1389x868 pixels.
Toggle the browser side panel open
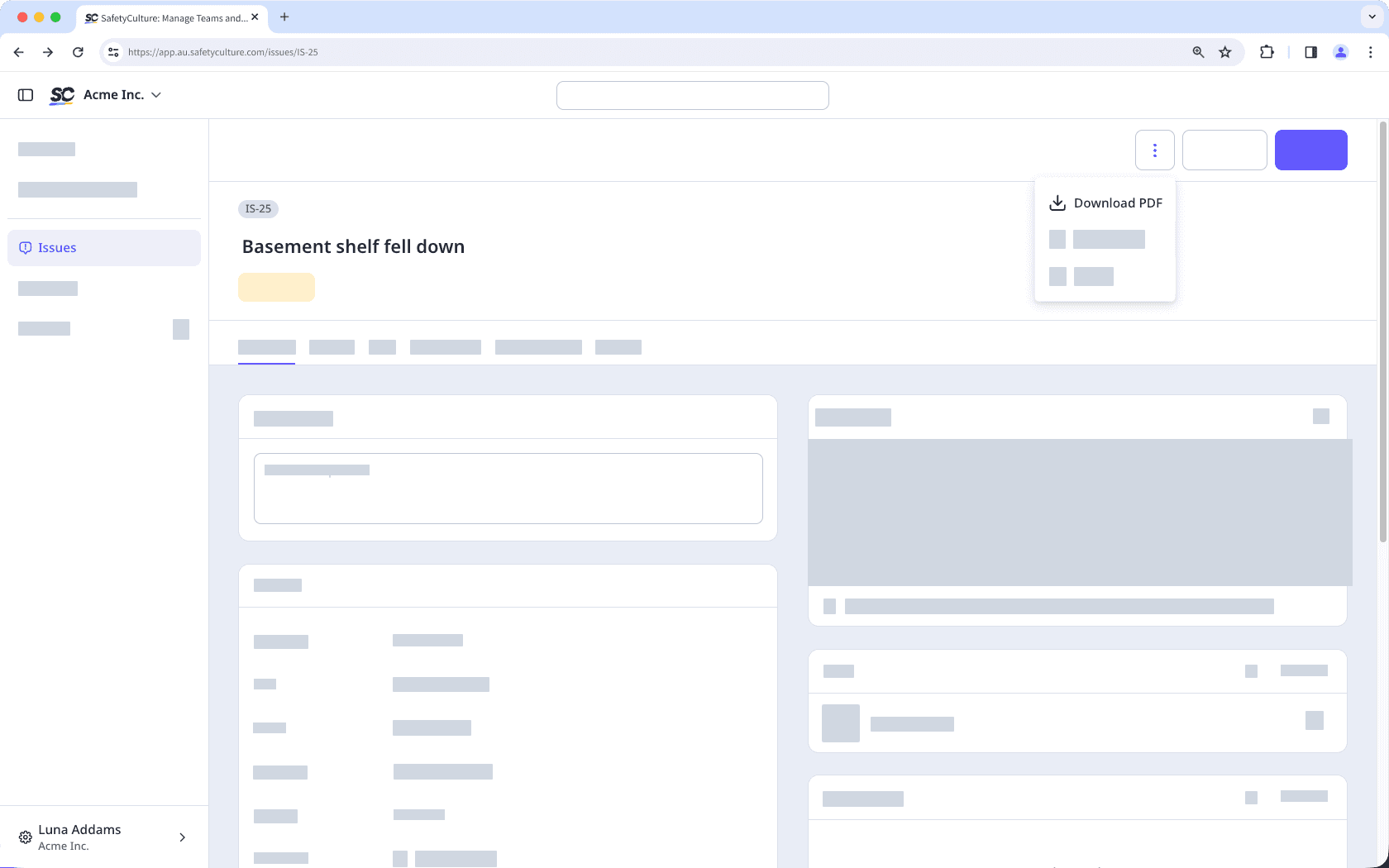[1310, 51]
